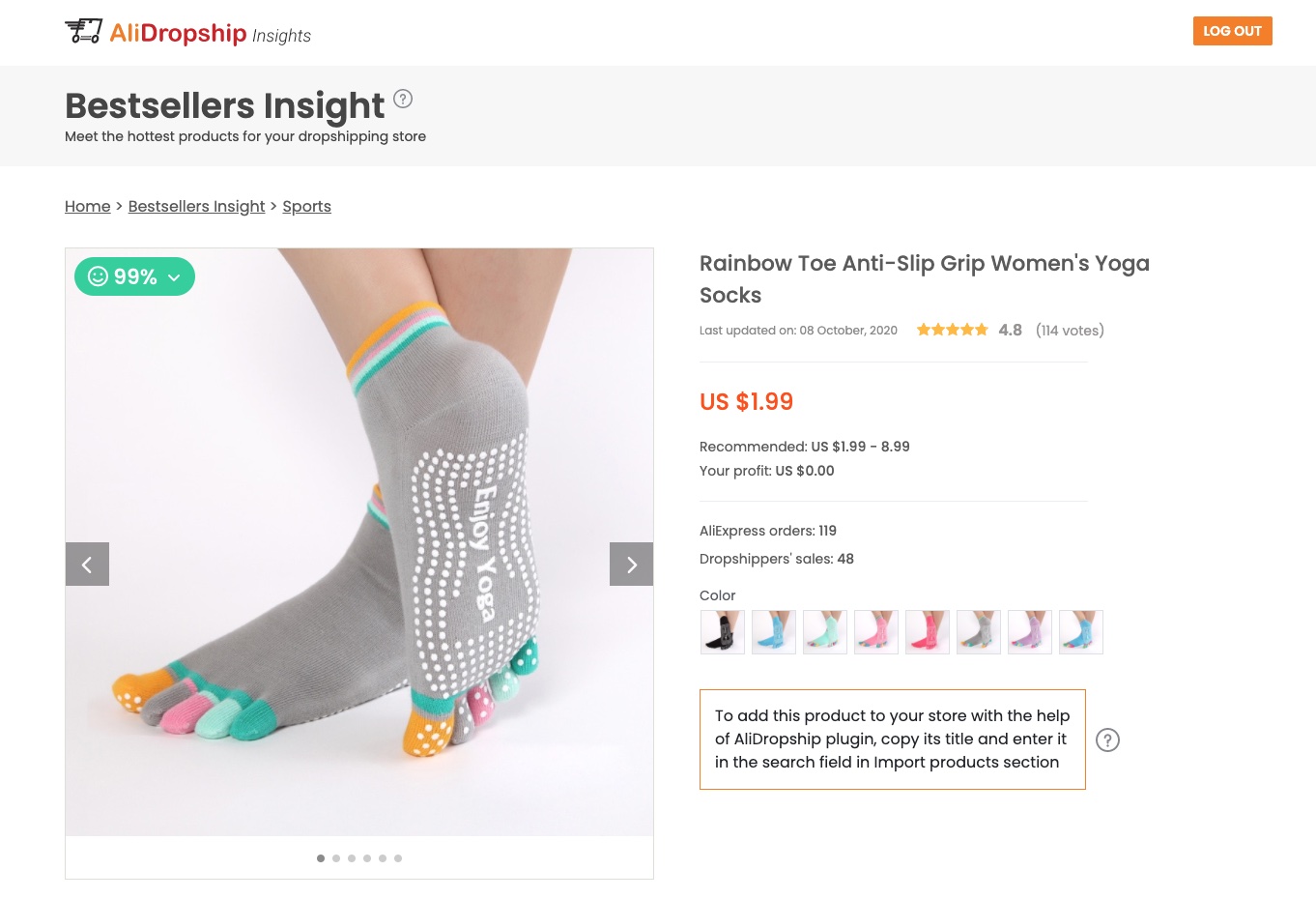Select the hot pink solid socks swatch
The height and width of the screenshot is (899, 1316).
[x=927, y=632]
